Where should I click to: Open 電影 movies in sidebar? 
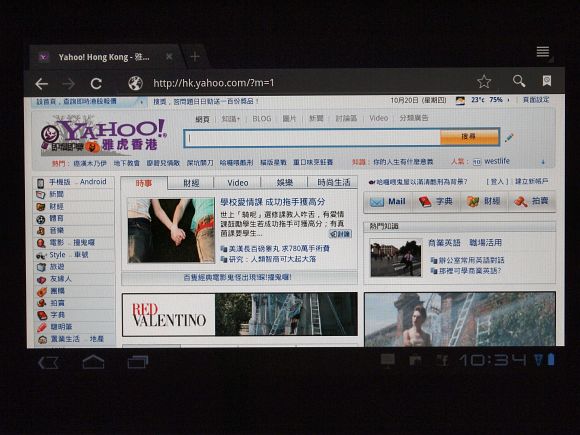tap(57, 243)
